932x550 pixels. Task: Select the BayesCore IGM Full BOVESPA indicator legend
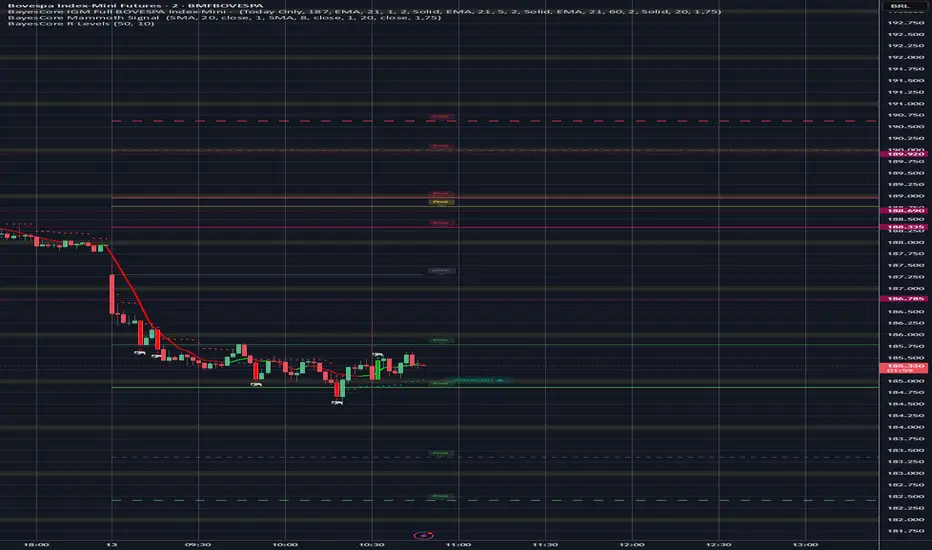[364, 12]
